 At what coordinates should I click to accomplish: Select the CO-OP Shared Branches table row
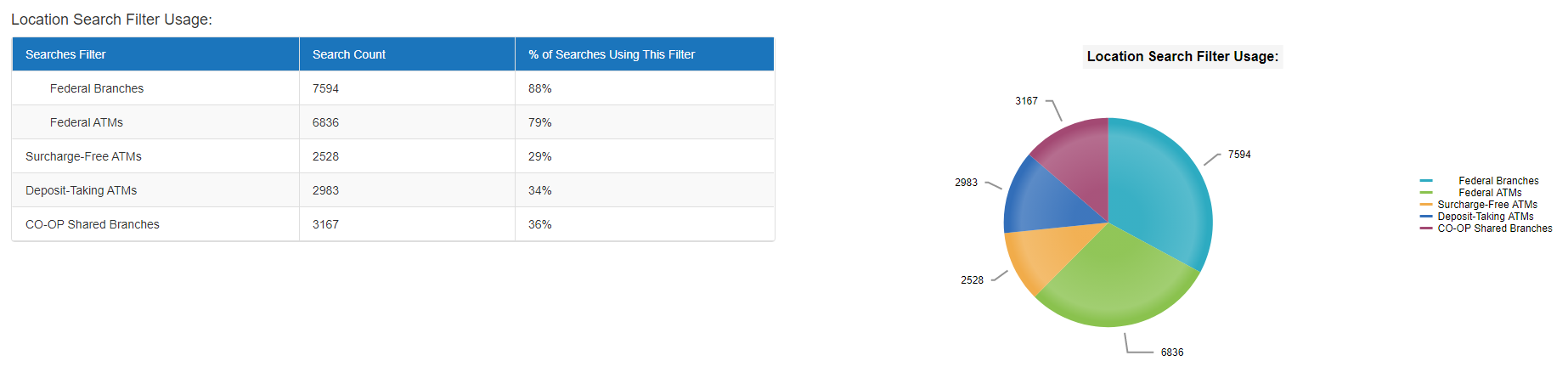[393, 224]
